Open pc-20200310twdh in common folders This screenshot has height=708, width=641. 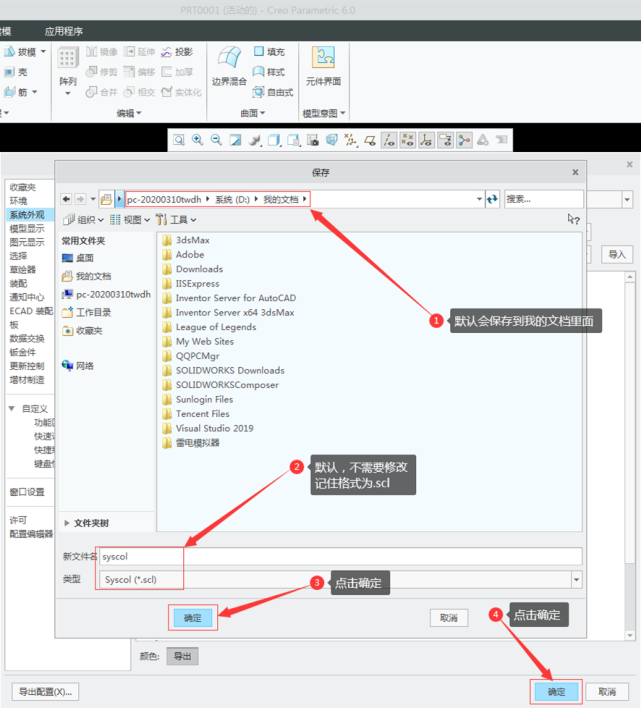click(106, 294)
